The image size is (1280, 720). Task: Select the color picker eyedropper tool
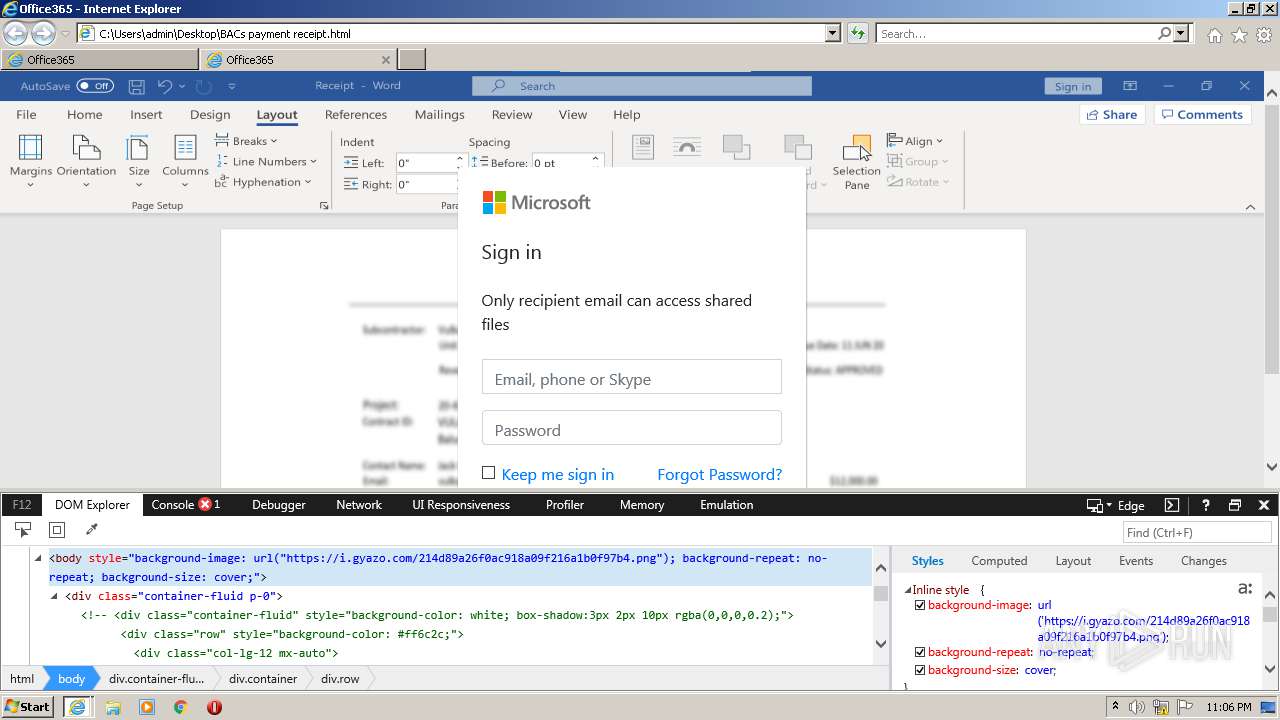click(x=92, y=530)
